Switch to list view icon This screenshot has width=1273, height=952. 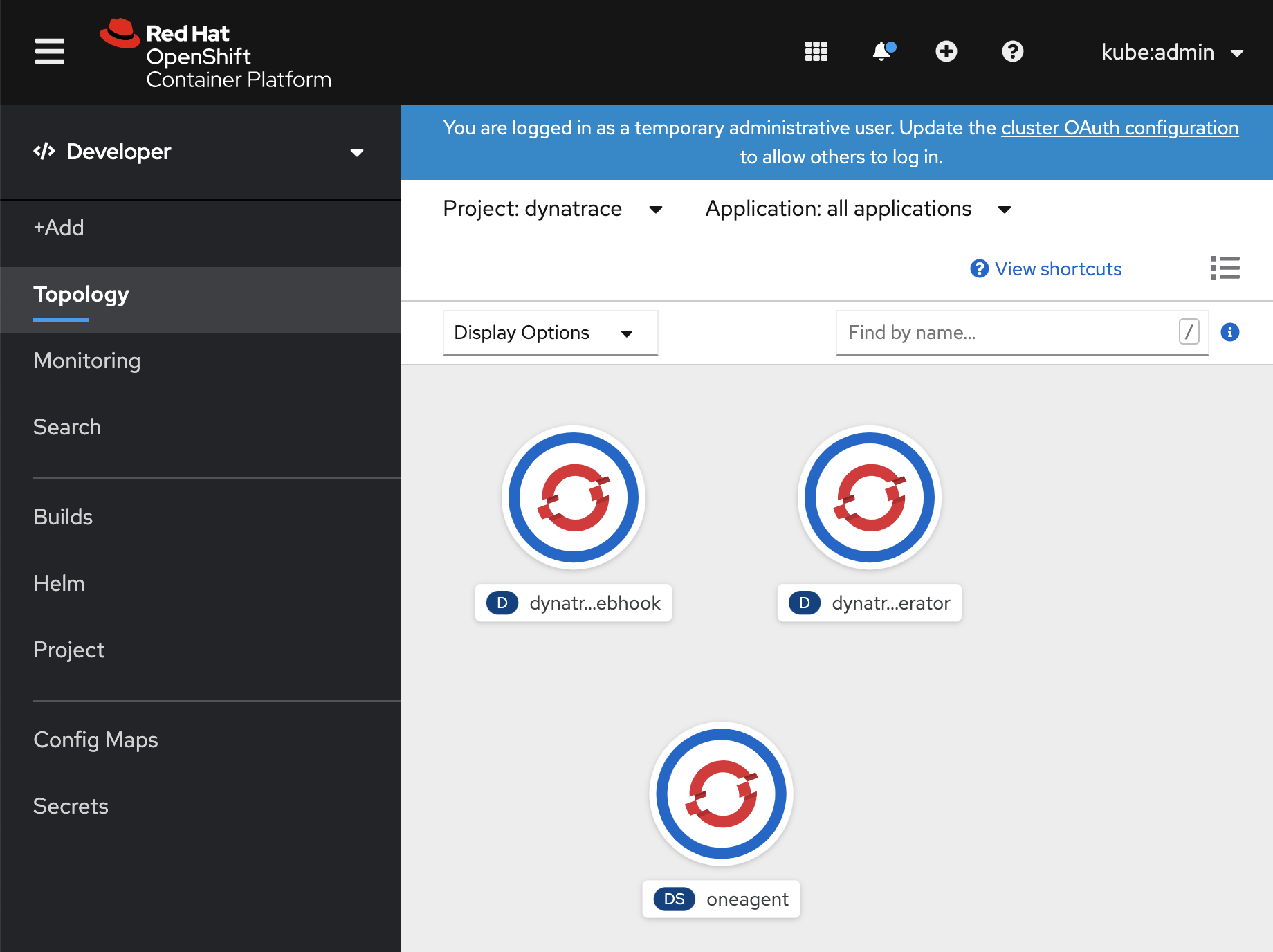[1225, 268]
